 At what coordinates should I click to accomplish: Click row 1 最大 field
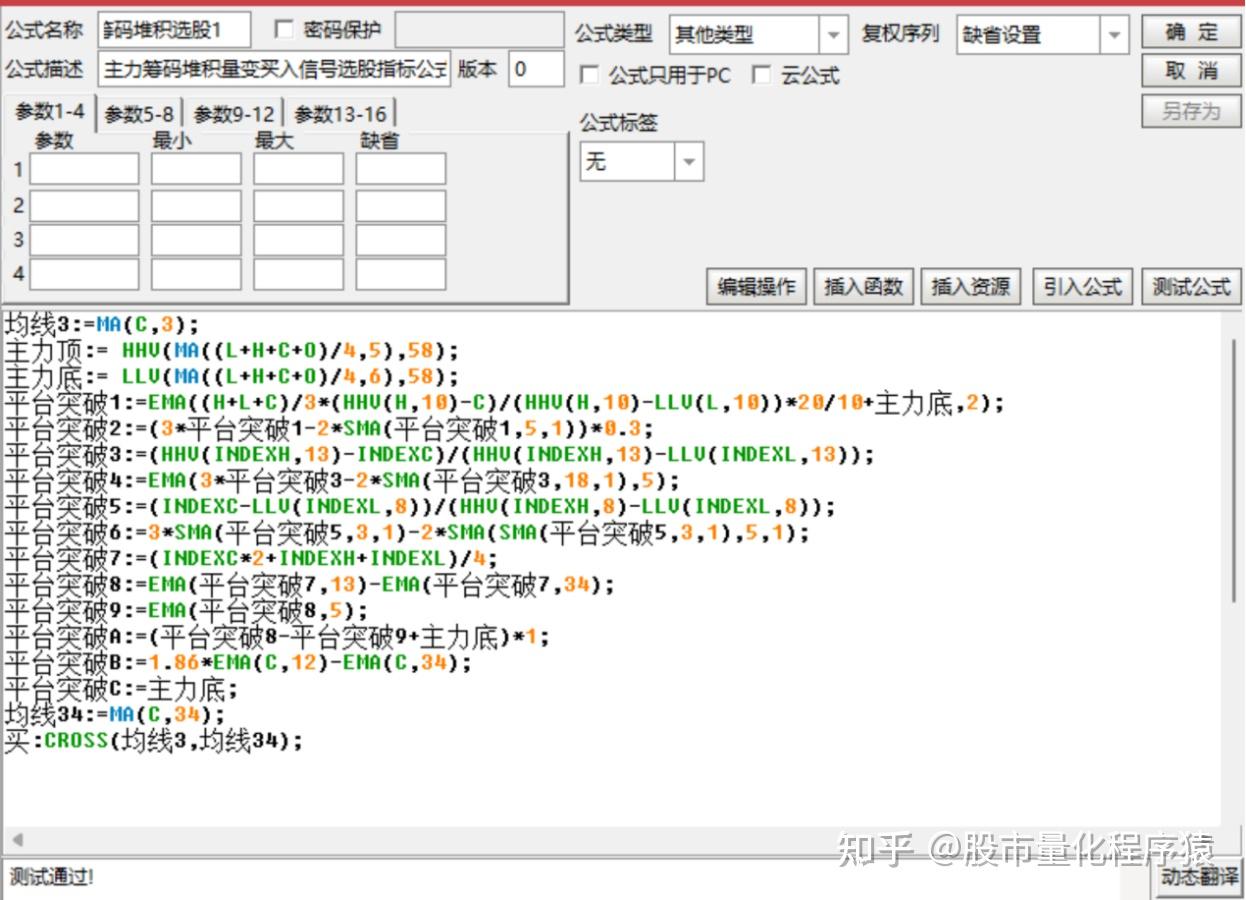click(x=298, y=169)
